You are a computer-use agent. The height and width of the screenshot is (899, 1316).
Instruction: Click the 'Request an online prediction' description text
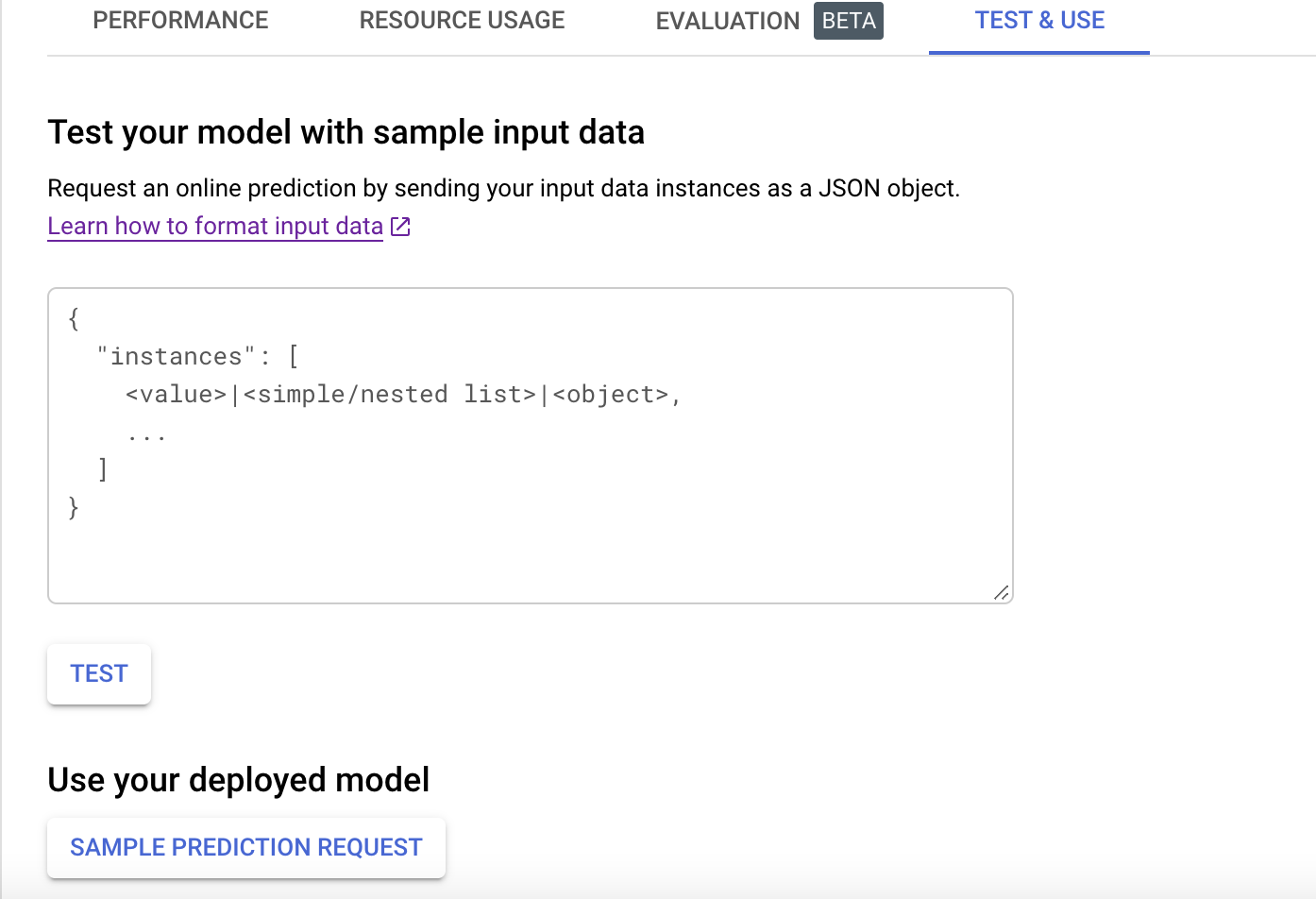click(x=503, y=189)
